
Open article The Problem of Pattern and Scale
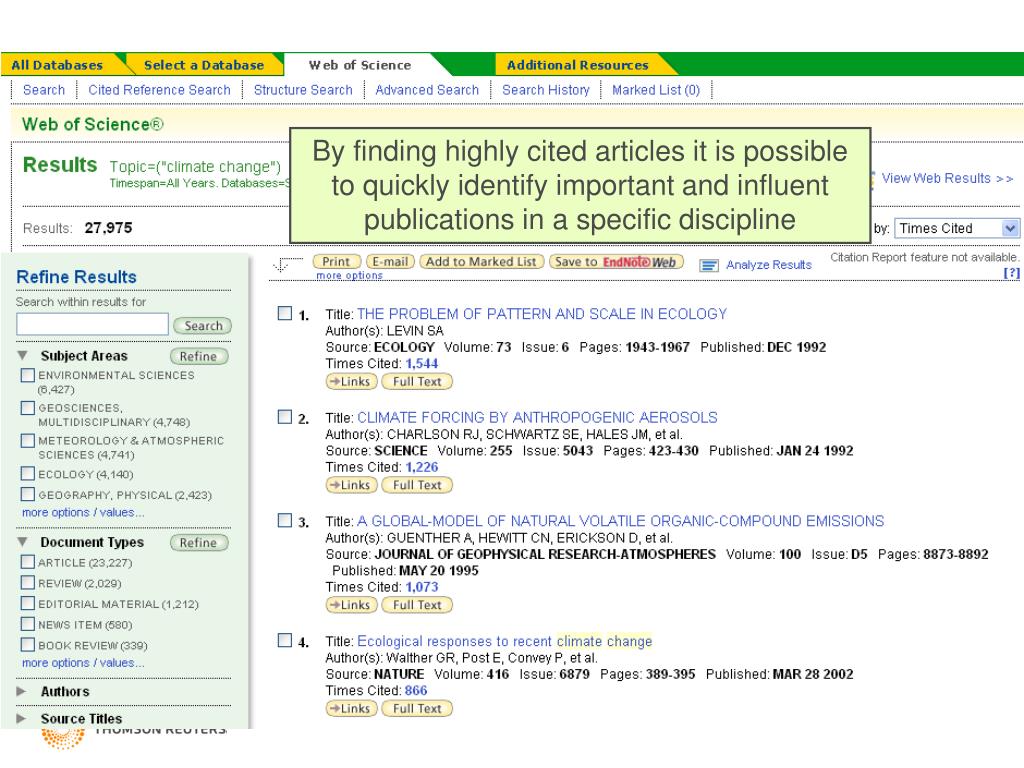(x=542, y=313)
